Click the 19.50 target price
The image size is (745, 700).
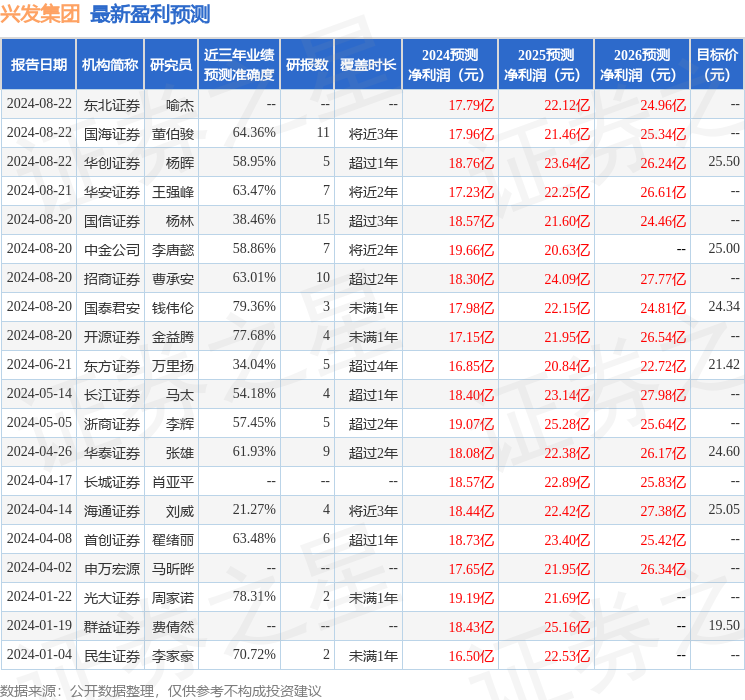(724, 625)
